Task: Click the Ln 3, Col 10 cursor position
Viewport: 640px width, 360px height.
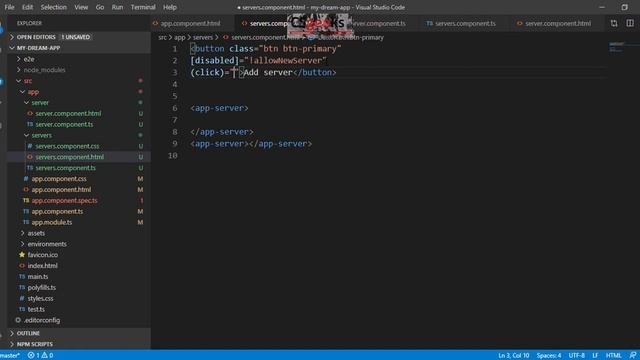Action: pyautogui.click(x=513, y=356)
